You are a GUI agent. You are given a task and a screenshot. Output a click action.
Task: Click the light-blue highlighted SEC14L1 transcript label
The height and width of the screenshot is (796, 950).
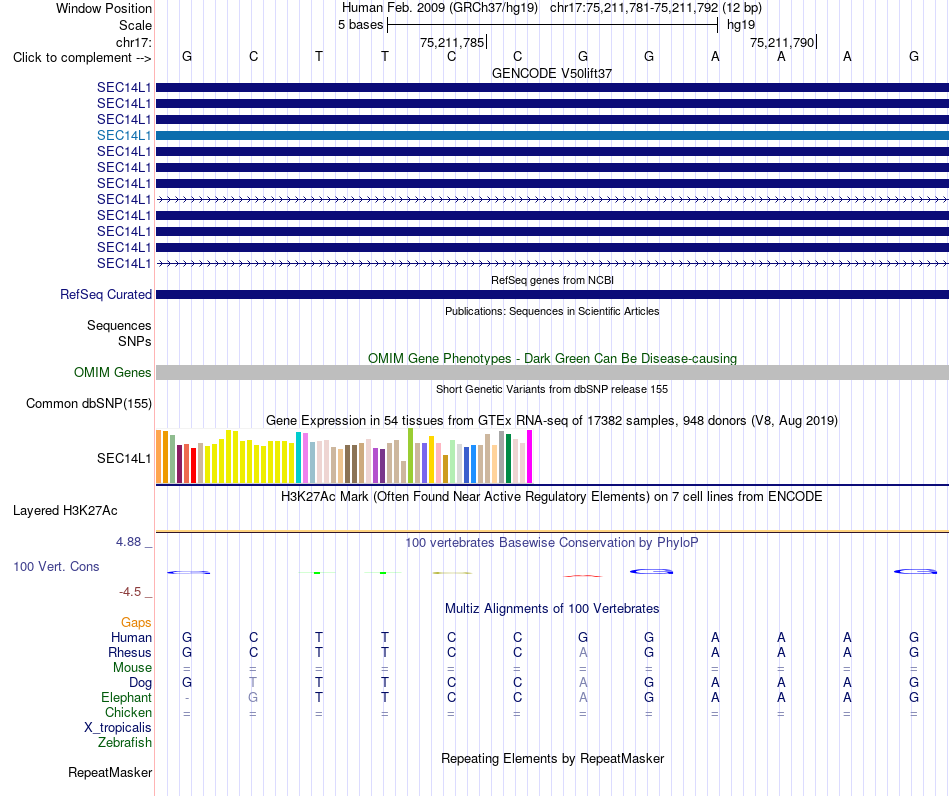coord(124,135)
